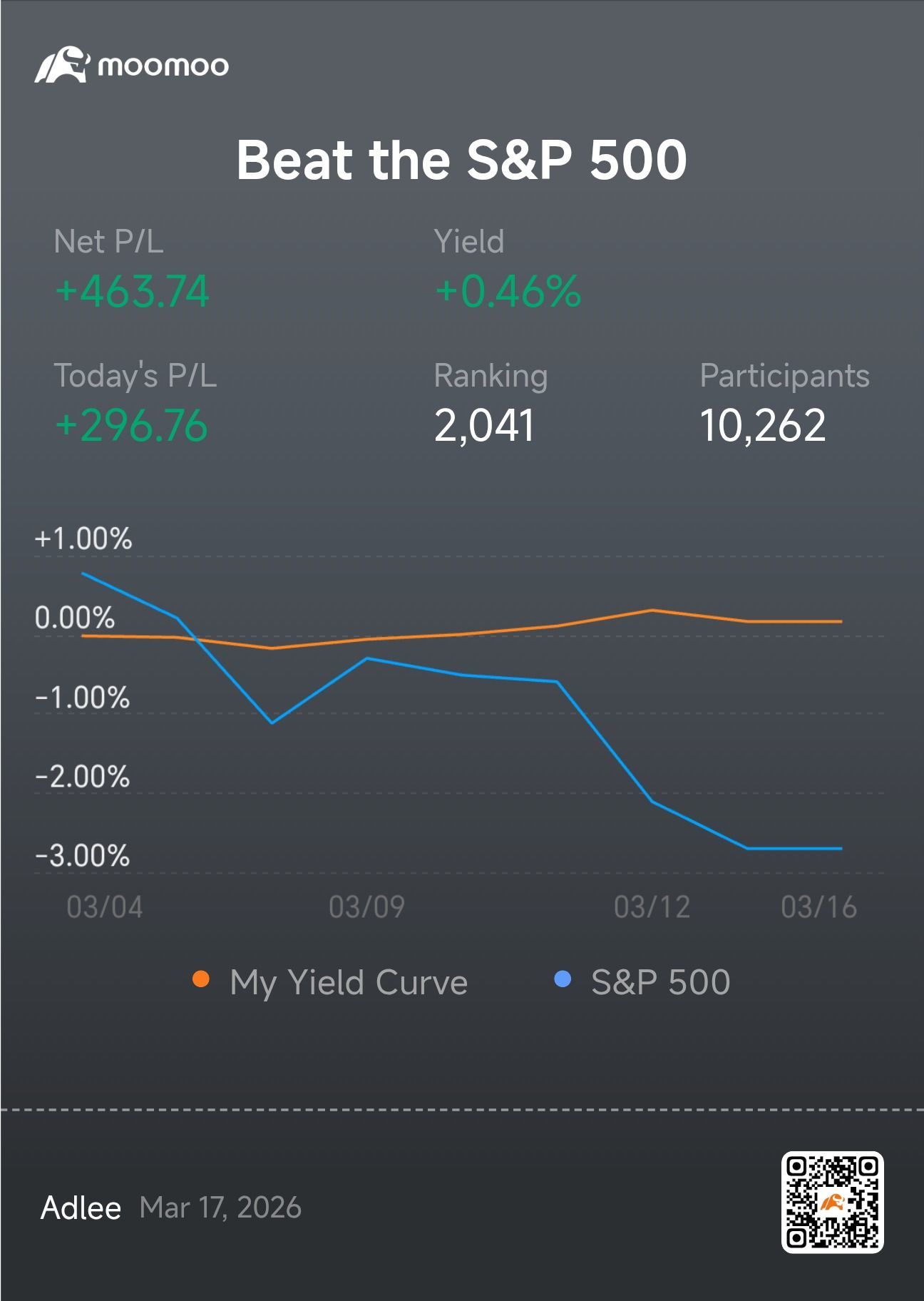The width and height of the screenshot is (924, 1301).
Task: Click the -3.00% axis label
Action: click(83, 856)
